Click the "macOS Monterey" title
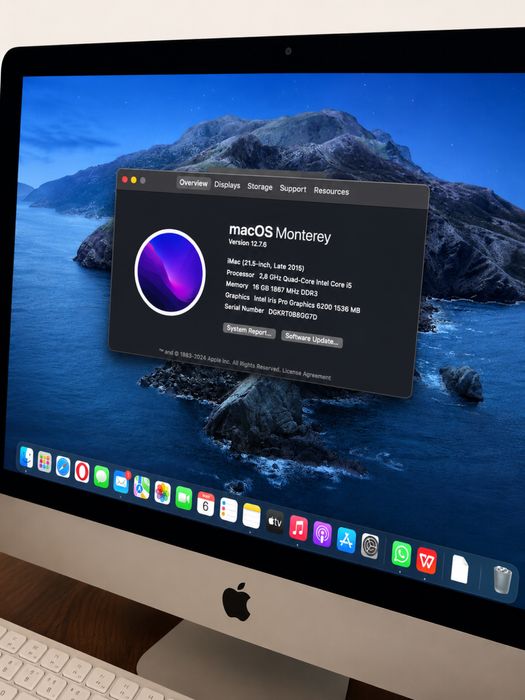The width and height of the screenshot is (525, 700). coord(280,233)
